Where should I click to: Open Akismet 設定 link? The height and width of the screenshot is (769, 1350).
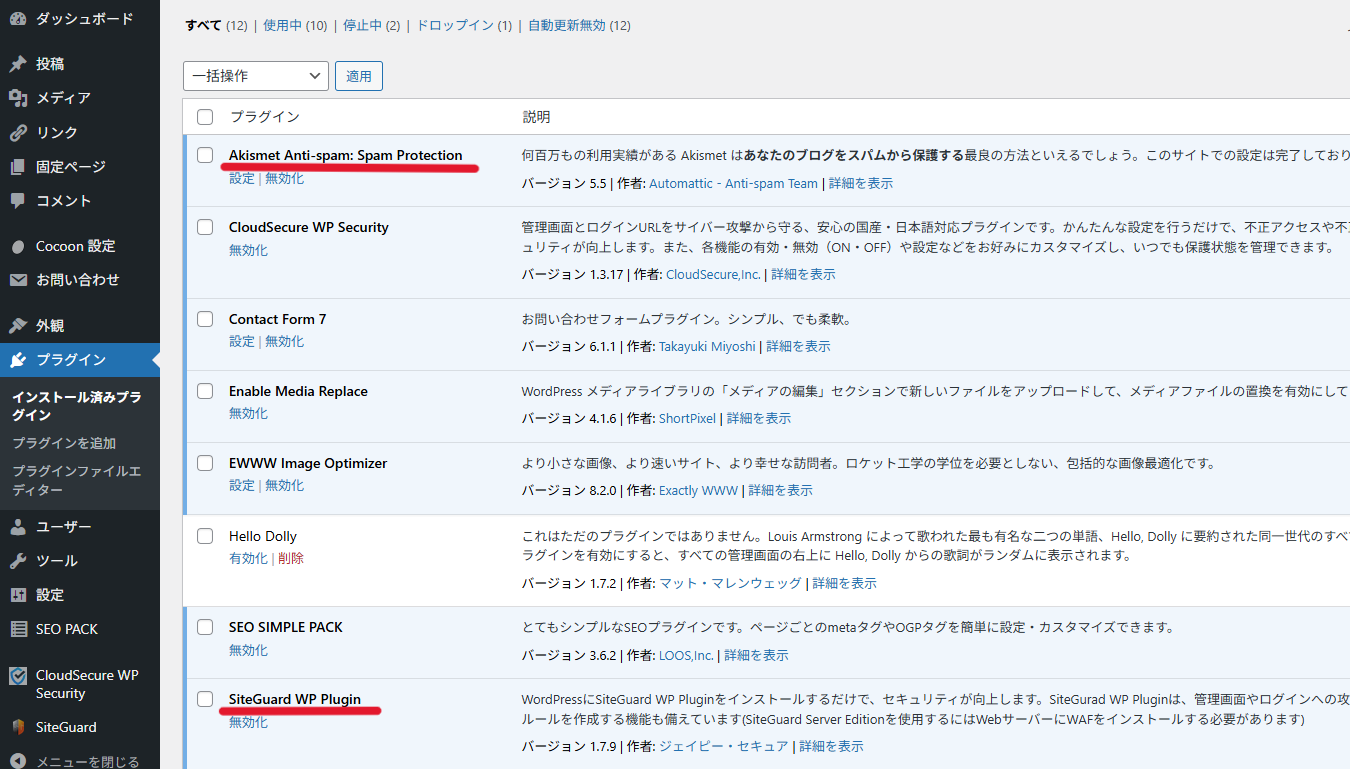pos(242,178)
